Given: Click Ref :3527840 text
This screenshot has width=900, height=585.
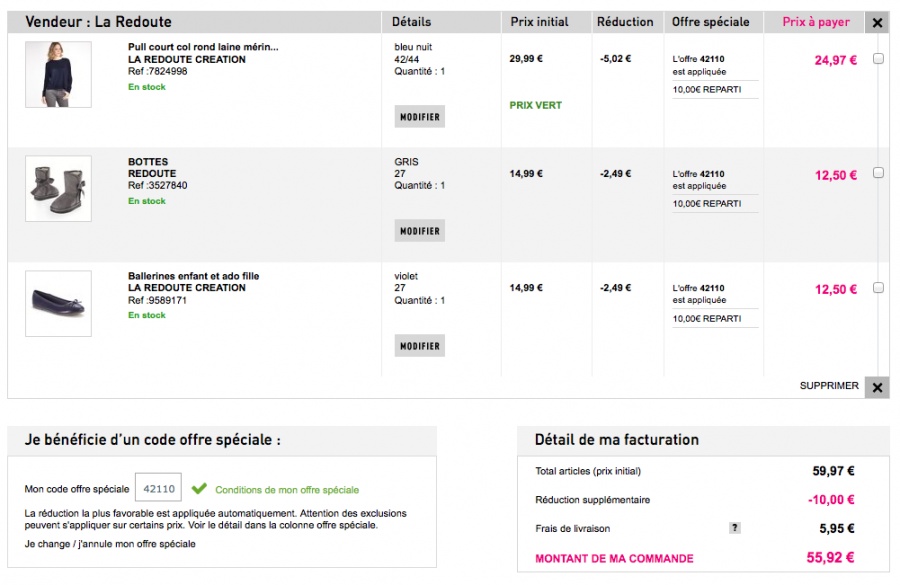Looking at the screenshot, I should (157, 185).
